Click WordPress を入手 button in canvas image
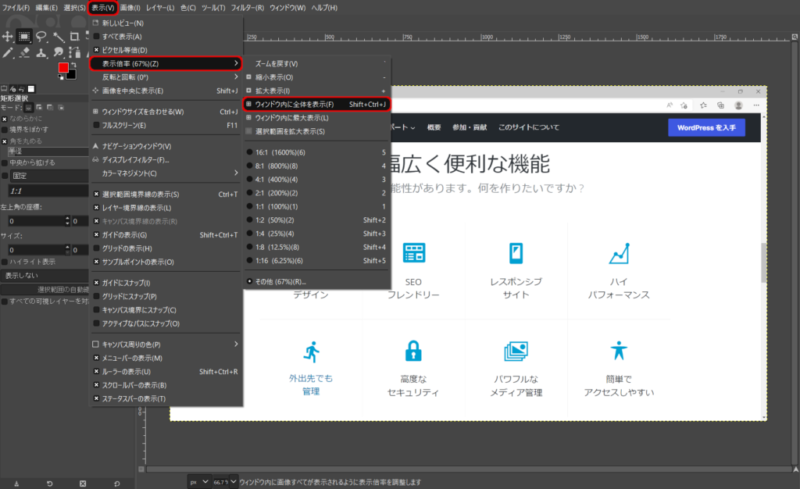 (707, 128)
